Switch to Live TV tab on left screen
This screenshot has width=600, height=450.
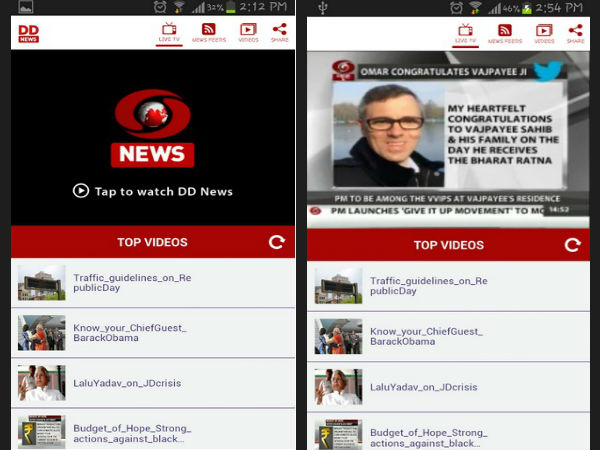169,32
